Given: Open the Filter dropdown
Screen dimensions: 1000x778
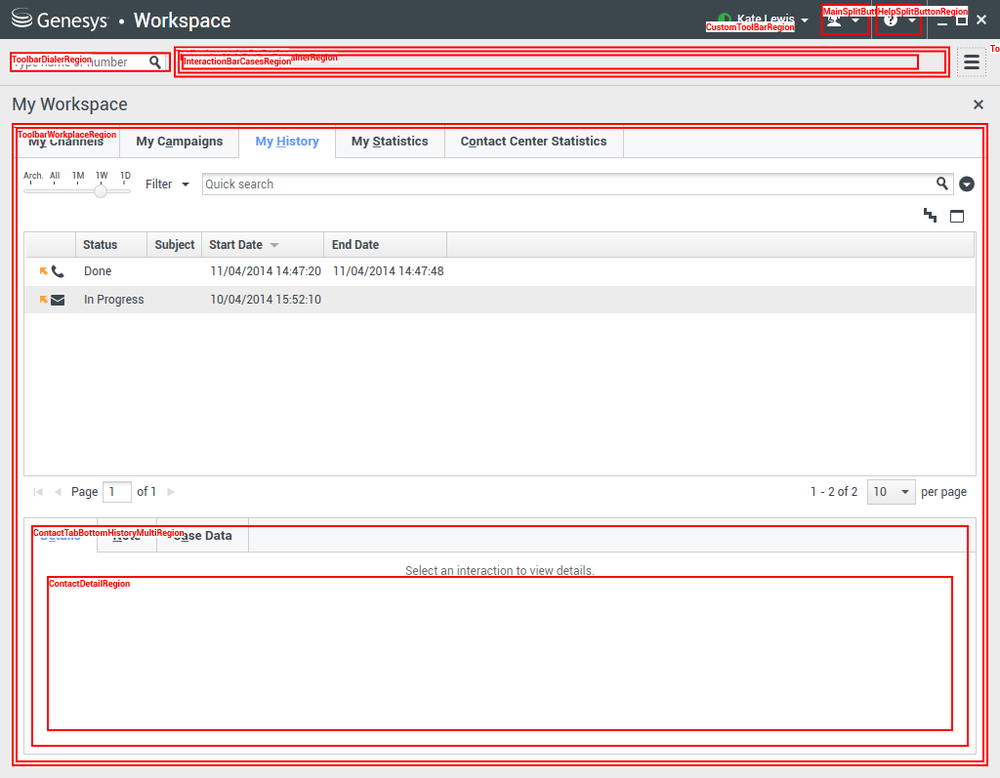Looking at the screenshot, I should 167,184.
